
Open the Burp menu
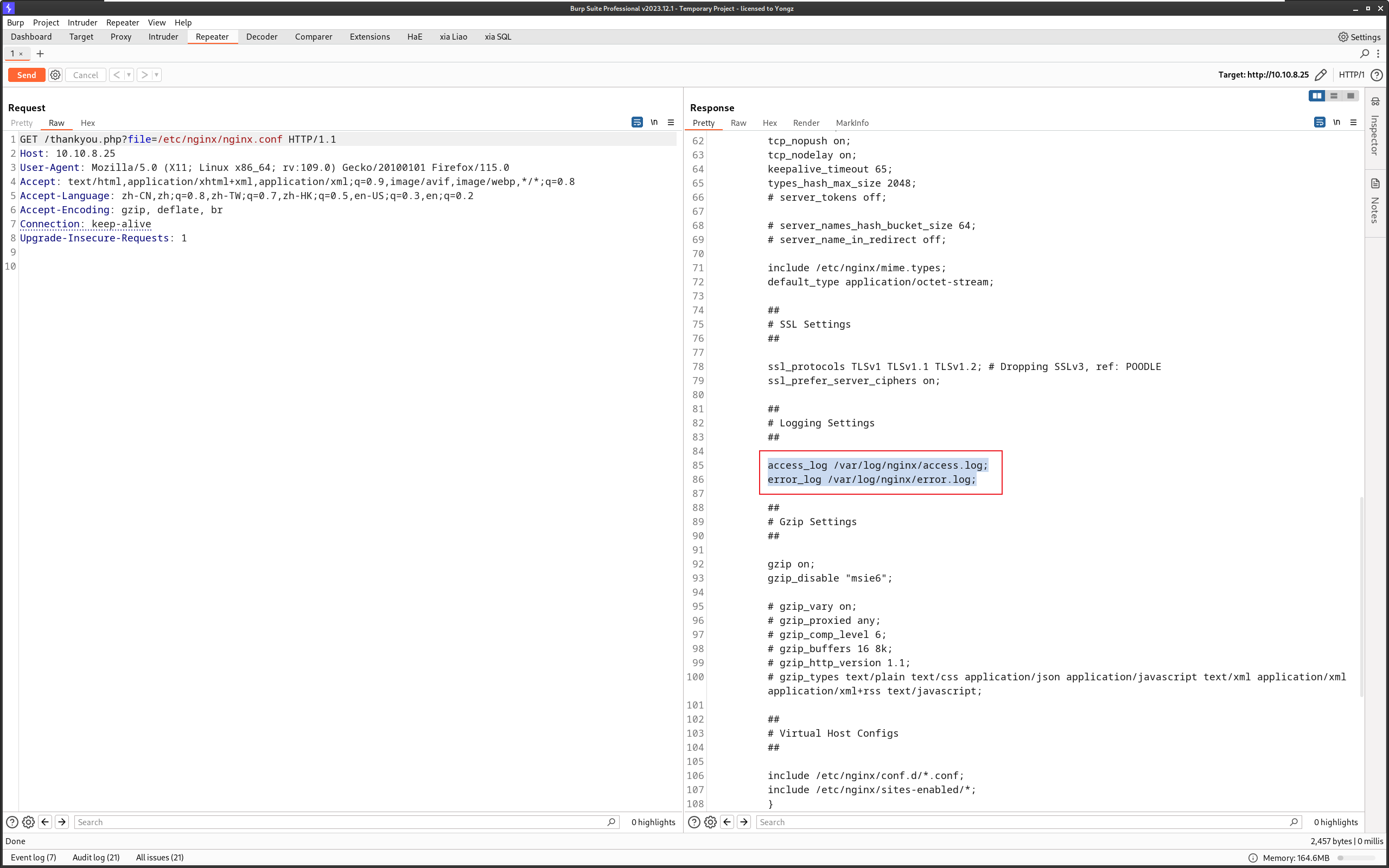pyautogui.click(x=16, y=23)
